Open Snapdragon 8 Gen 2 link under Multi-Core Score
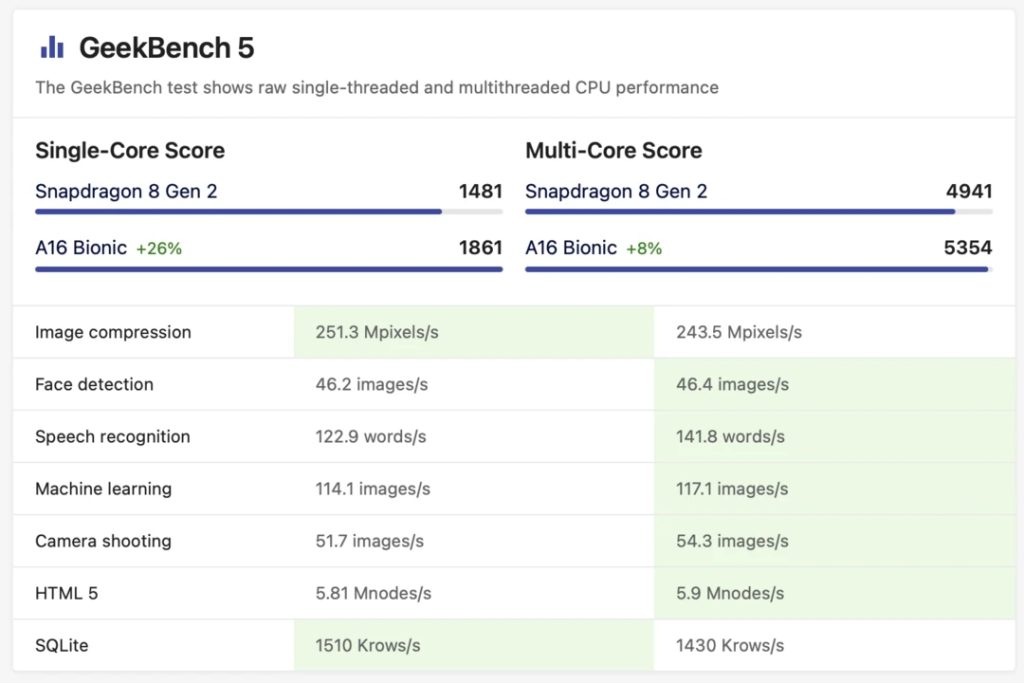 [x=616, y=191]
